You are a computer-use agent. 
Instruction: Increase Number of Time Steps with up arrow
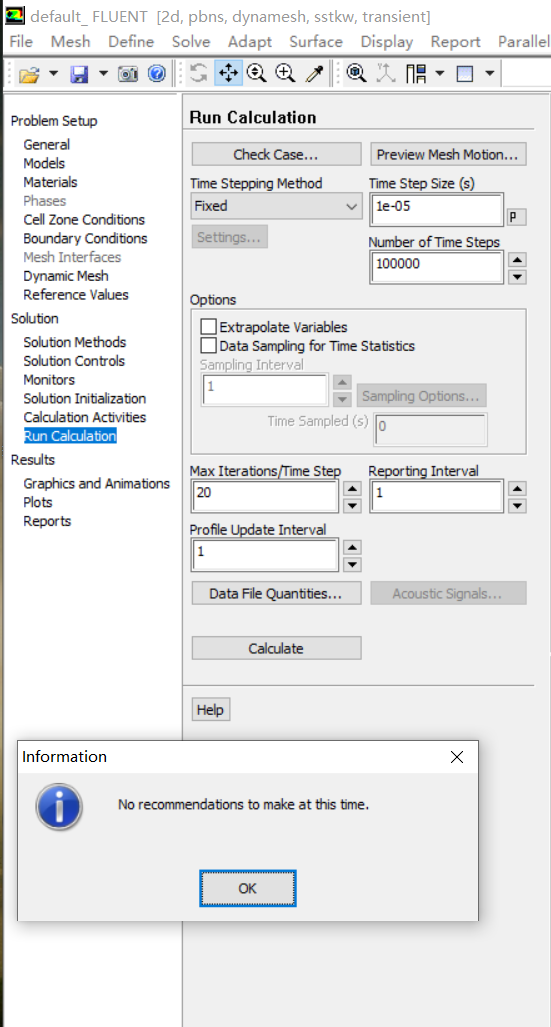click(518, 260)
